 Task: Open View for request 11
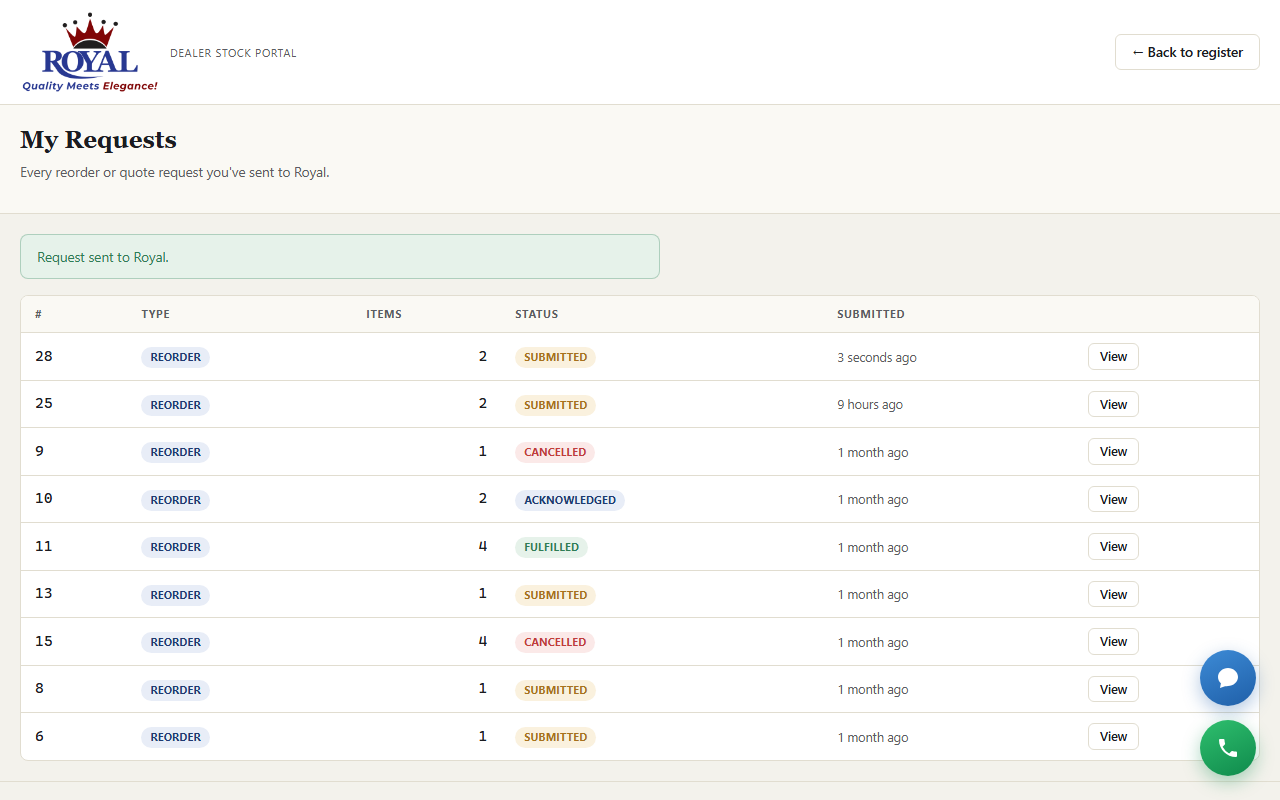tap(1113, 547)
